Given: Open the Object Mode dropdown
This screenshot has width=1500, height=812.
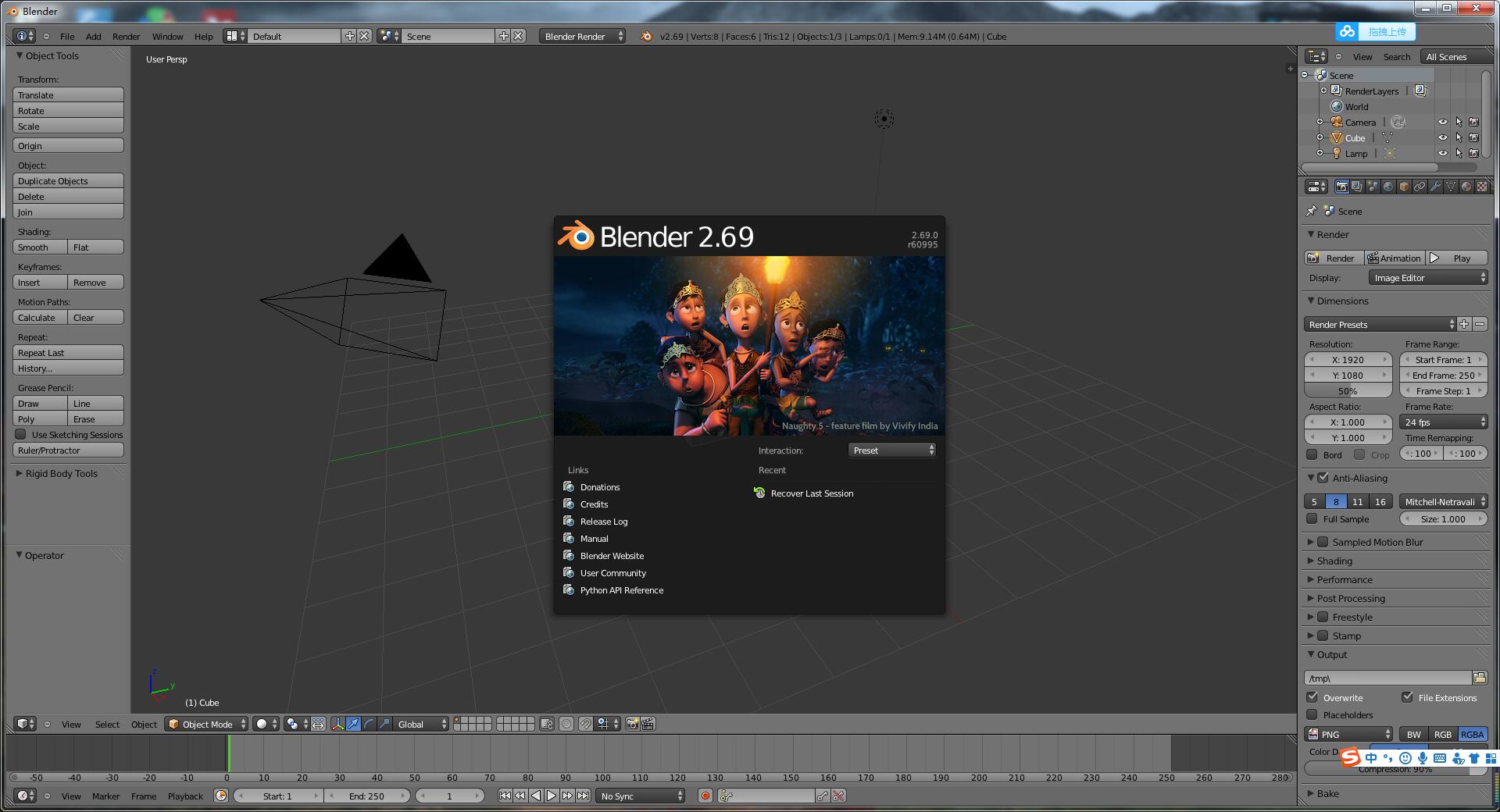Looking at the screenshot, I should [207, 725].
